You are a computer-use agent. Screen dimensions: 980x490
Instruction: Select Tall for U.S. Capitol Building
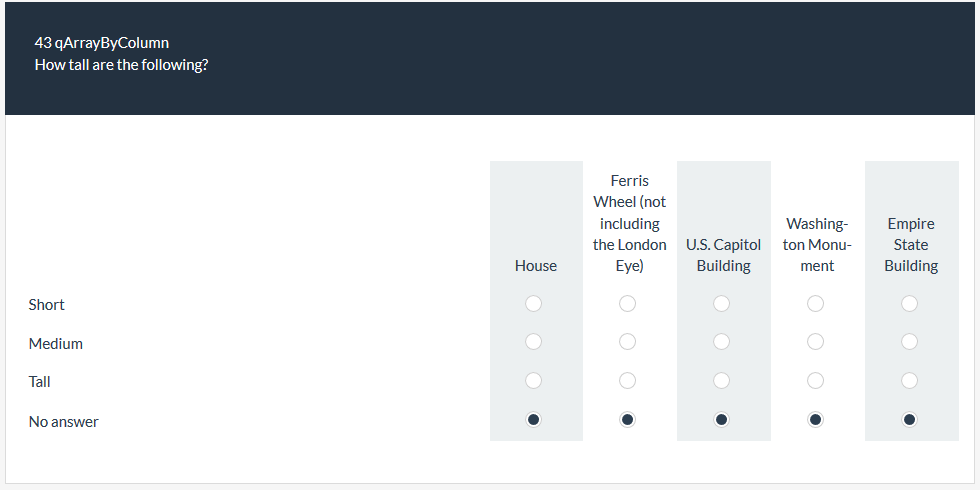click(721, 380)
